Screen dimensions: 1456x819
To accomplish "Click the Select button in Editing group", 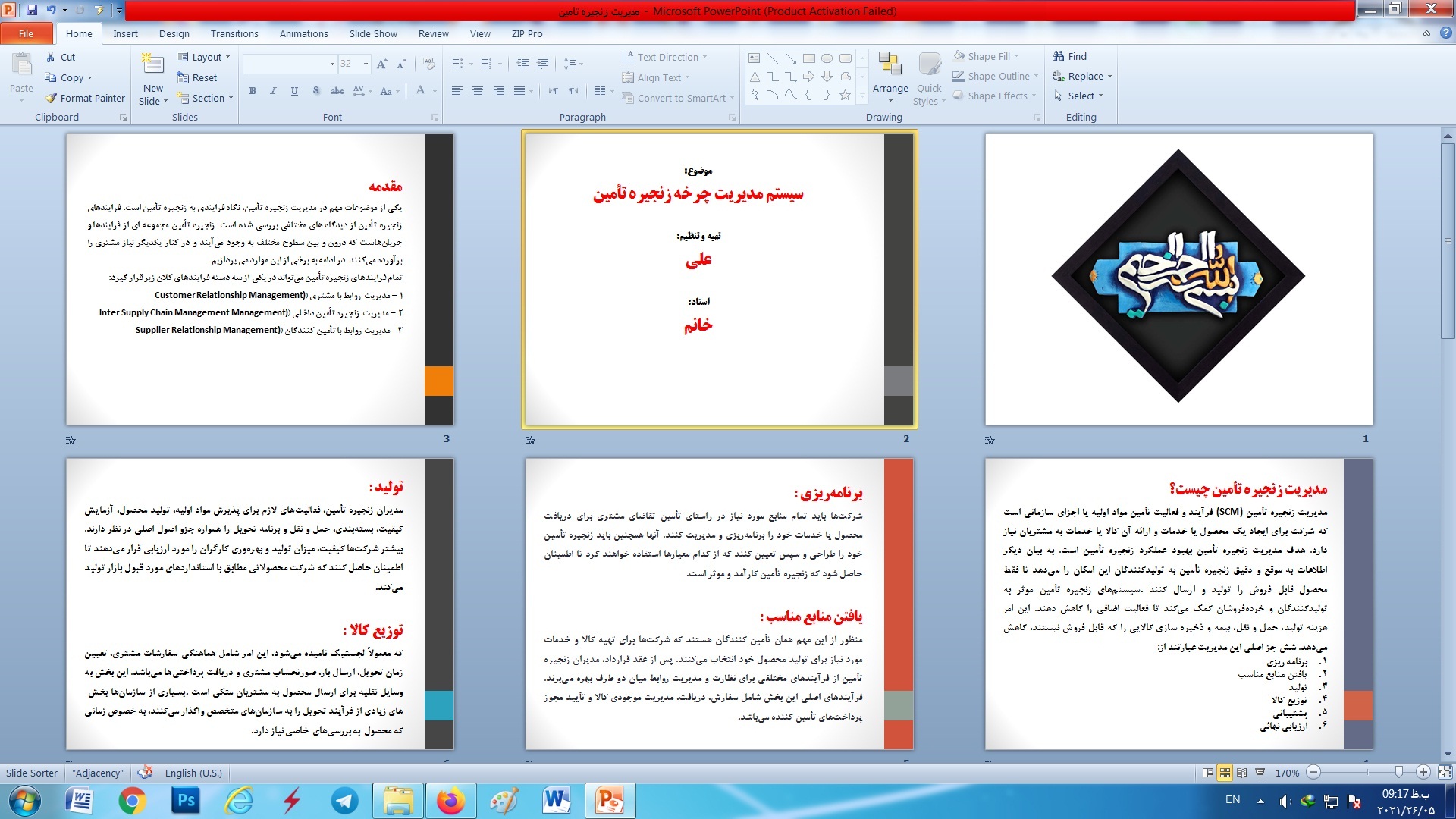I will tap(1078, 96).
